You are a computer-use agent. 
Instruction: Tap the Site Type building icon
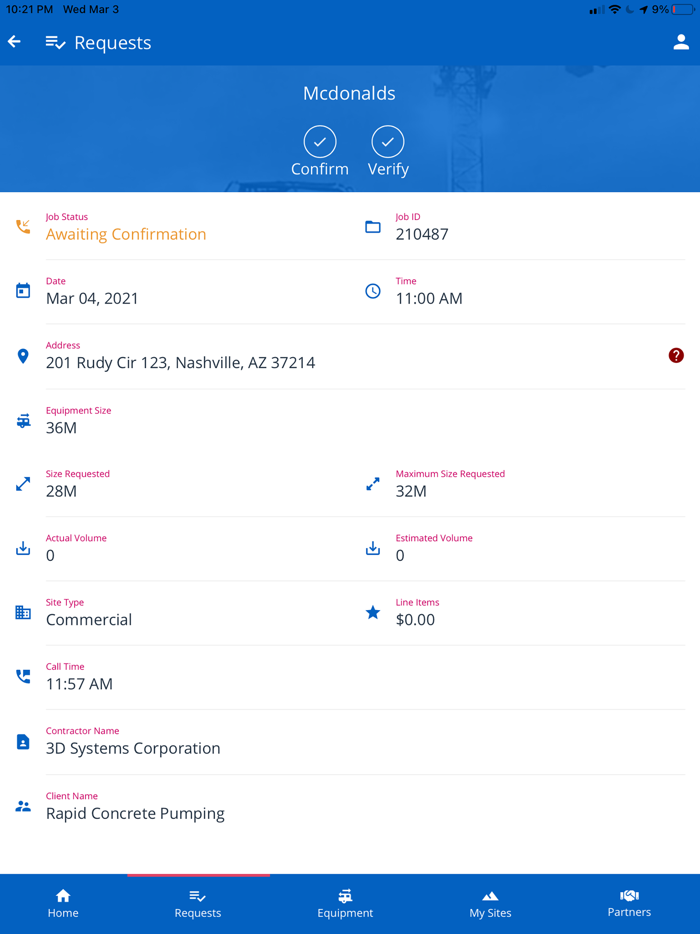[x=23, y=612]
